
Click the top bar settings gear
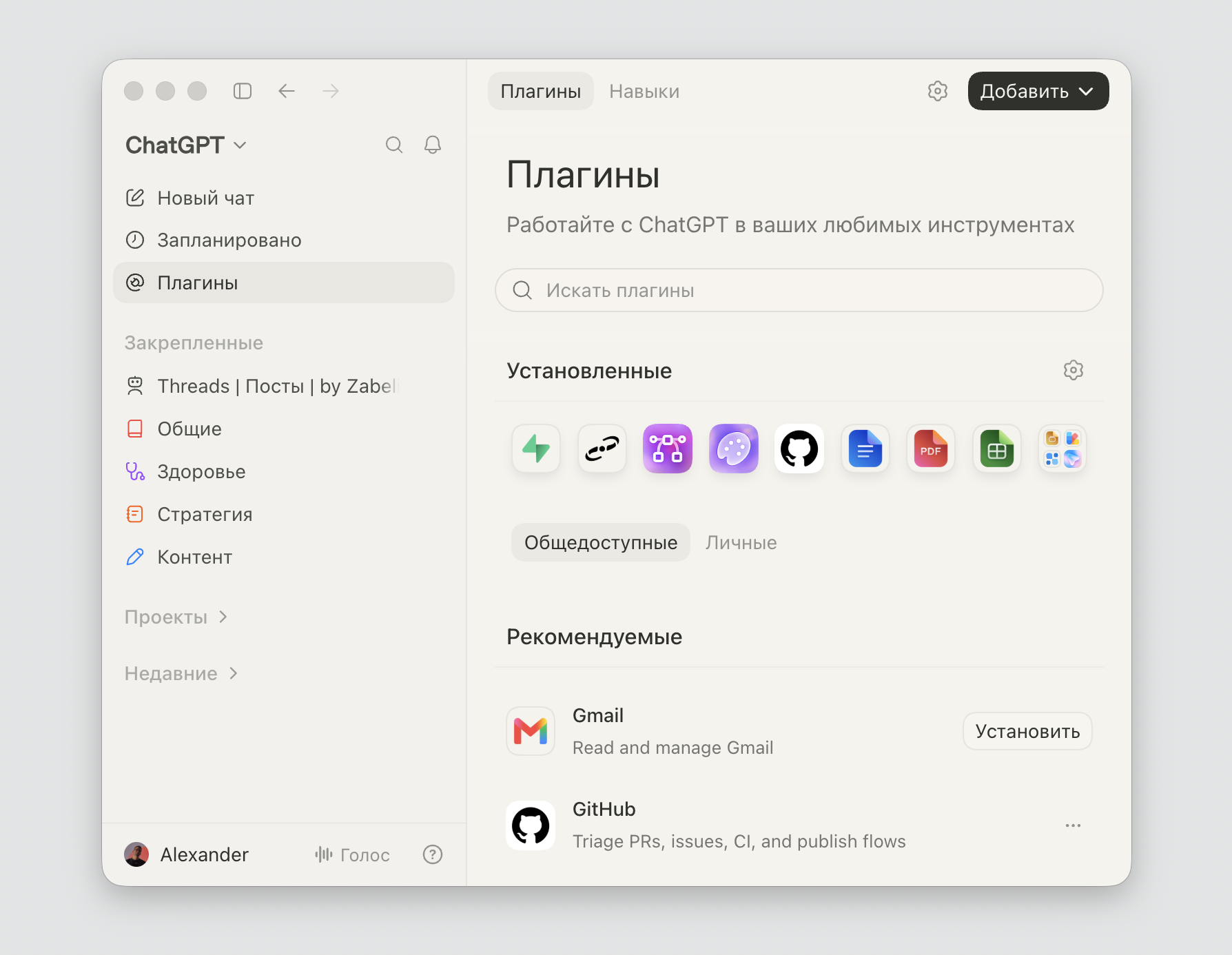point(938,91)
